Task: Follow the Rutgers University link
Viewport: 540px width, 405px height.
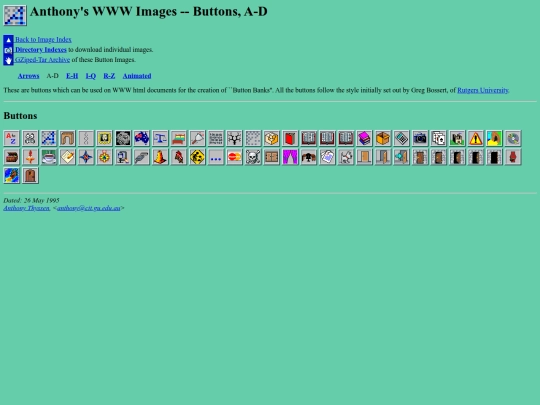Action: click(483, 90)
